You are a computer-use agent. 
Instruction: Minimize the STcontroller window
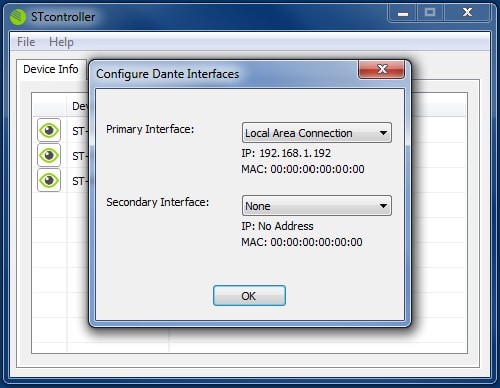pyautogui.click(x=403, y=13)
